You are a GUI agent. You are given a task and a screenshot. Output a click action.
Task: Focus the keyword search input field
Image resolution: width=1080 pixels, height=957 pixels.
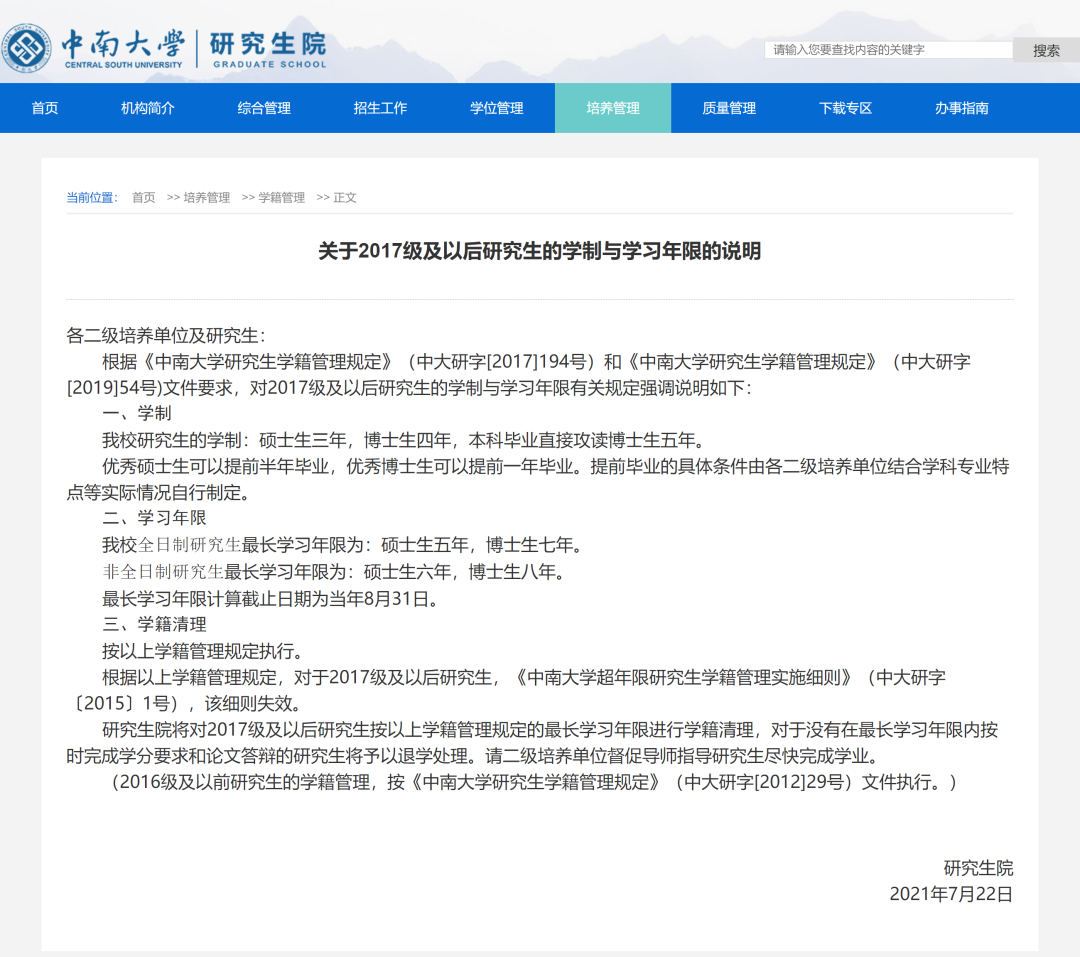888,50
